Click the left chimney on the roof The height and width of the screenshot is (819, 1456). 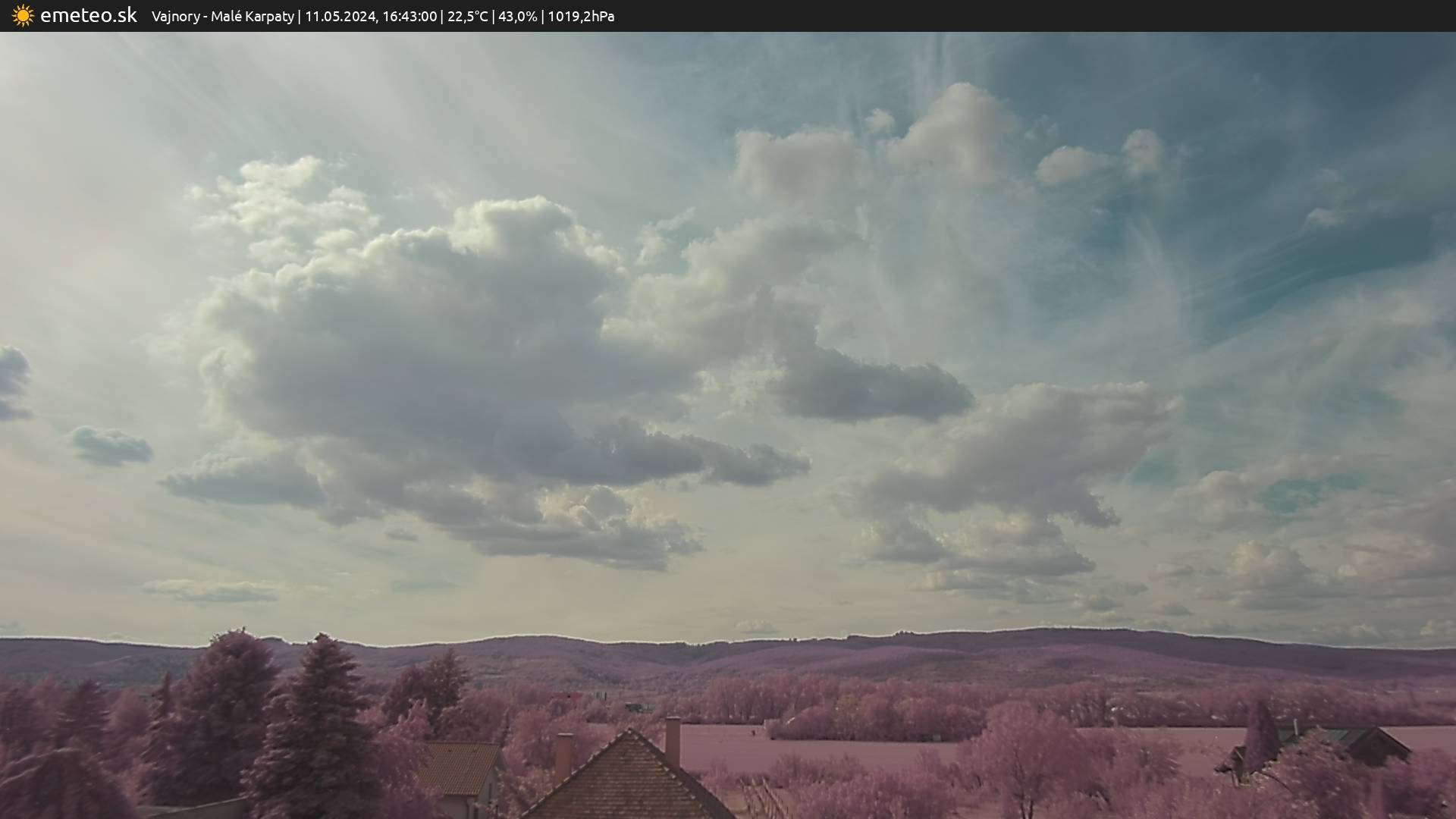pos(563,755)
